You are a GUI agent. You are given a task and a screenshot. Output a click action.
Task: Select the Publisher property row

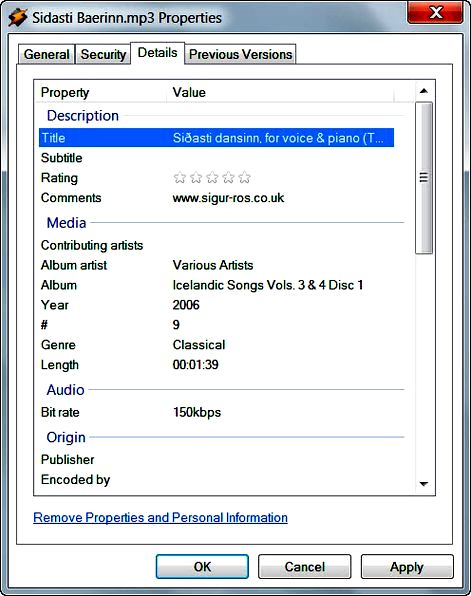[216, 460]
